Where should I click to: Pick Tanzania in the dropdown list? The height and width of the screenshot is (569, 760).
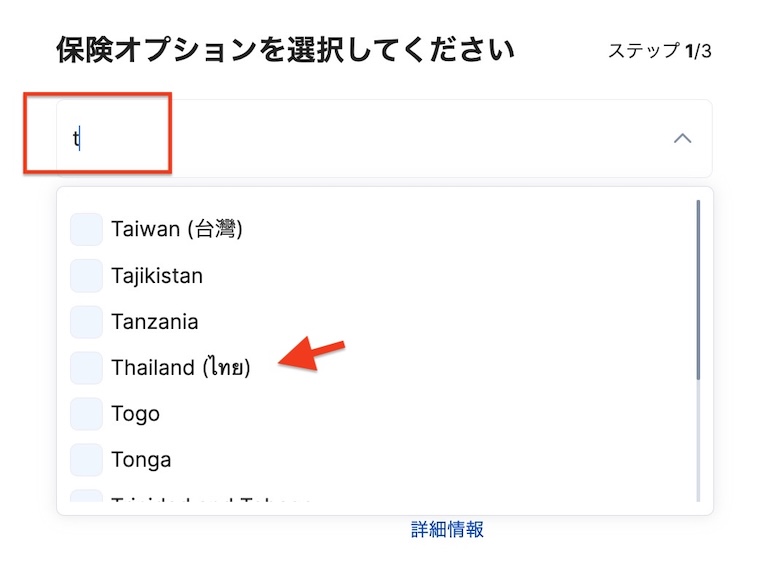point(155,321)
